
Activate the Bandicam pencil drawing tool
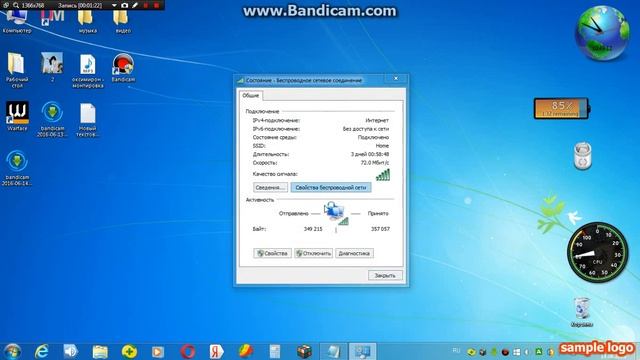[x=135, y=5]
